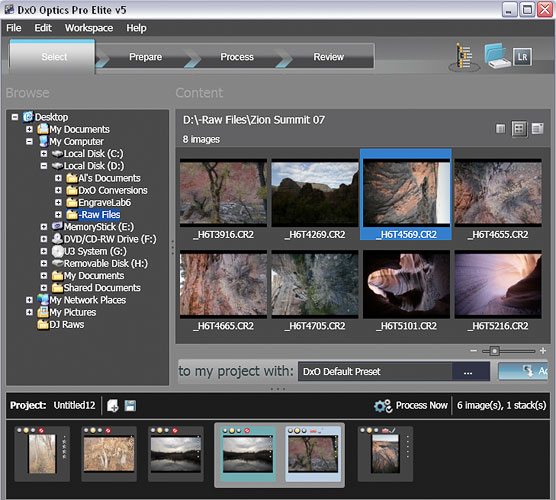This screenshot has height=500, width=556.
Task: Click the plus zoom thumbnail icon
Action: pyautogui.click(x=543, y=351)
